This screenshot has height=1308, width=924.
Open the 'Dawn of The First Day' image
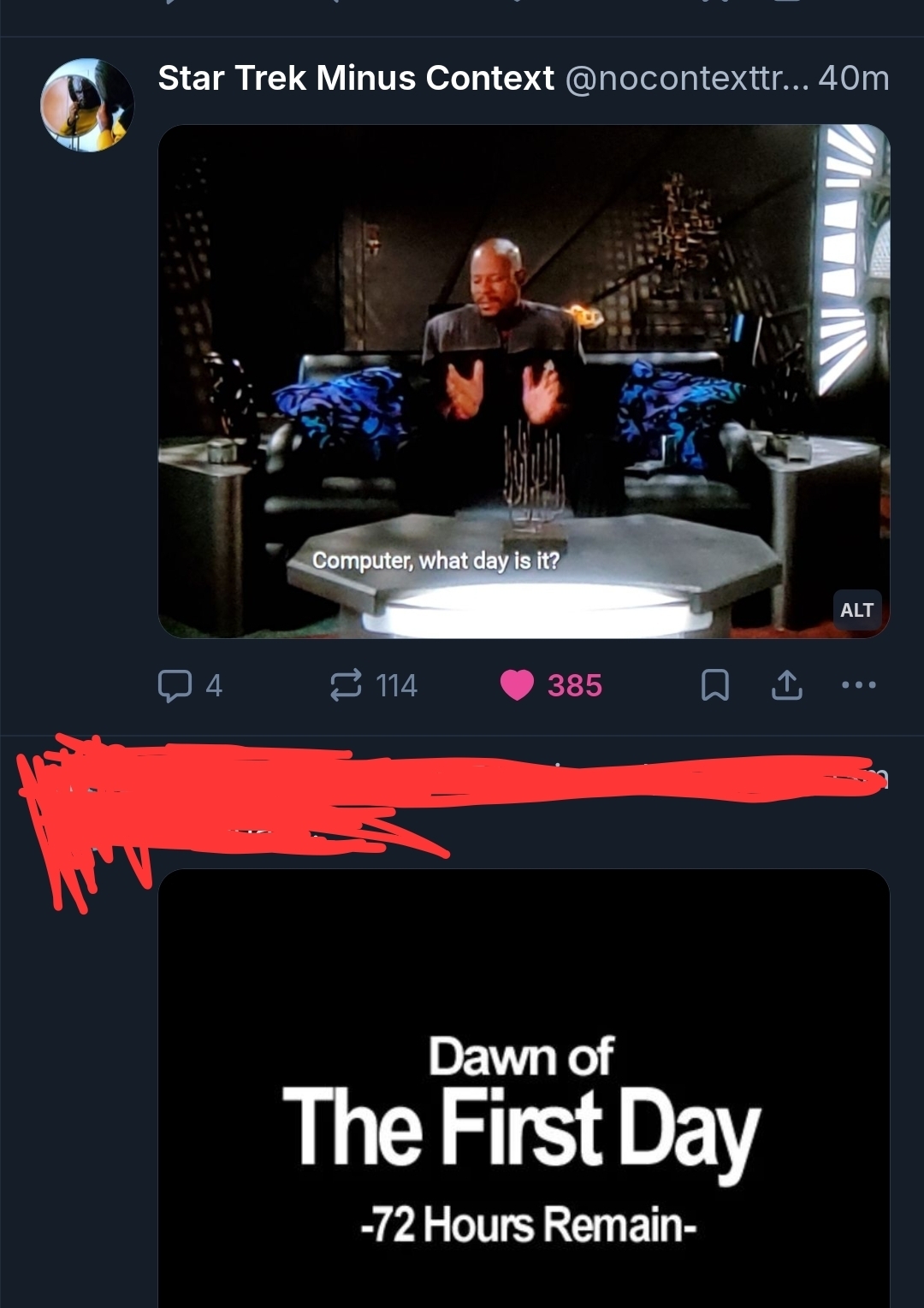(x=524, y=1088)
